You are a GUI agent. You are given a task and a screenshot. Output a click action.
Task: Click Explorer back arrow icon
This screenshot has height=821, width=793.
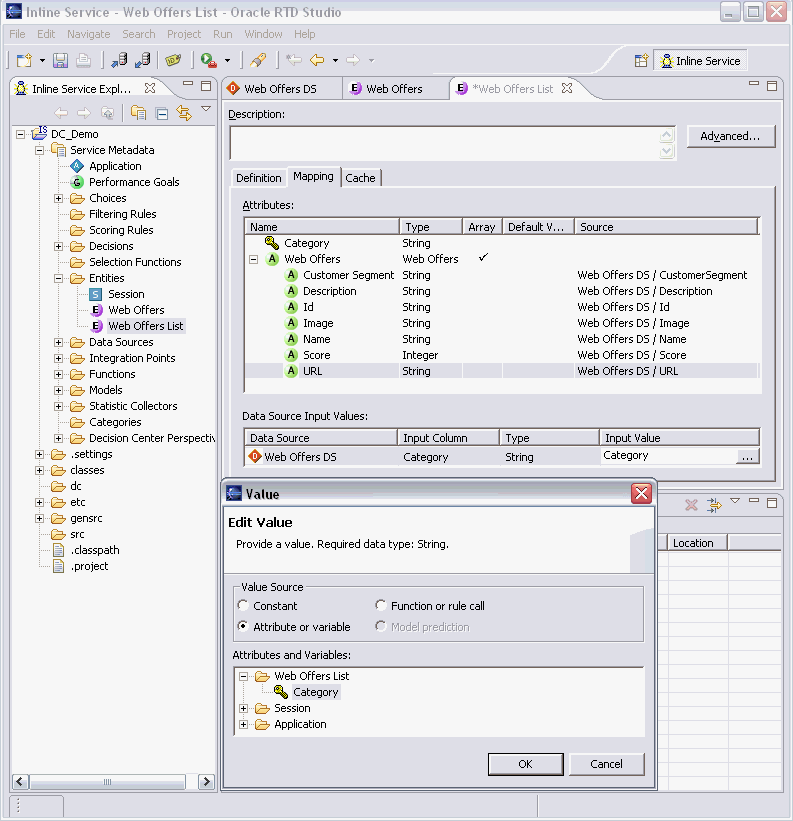point(61,113)
